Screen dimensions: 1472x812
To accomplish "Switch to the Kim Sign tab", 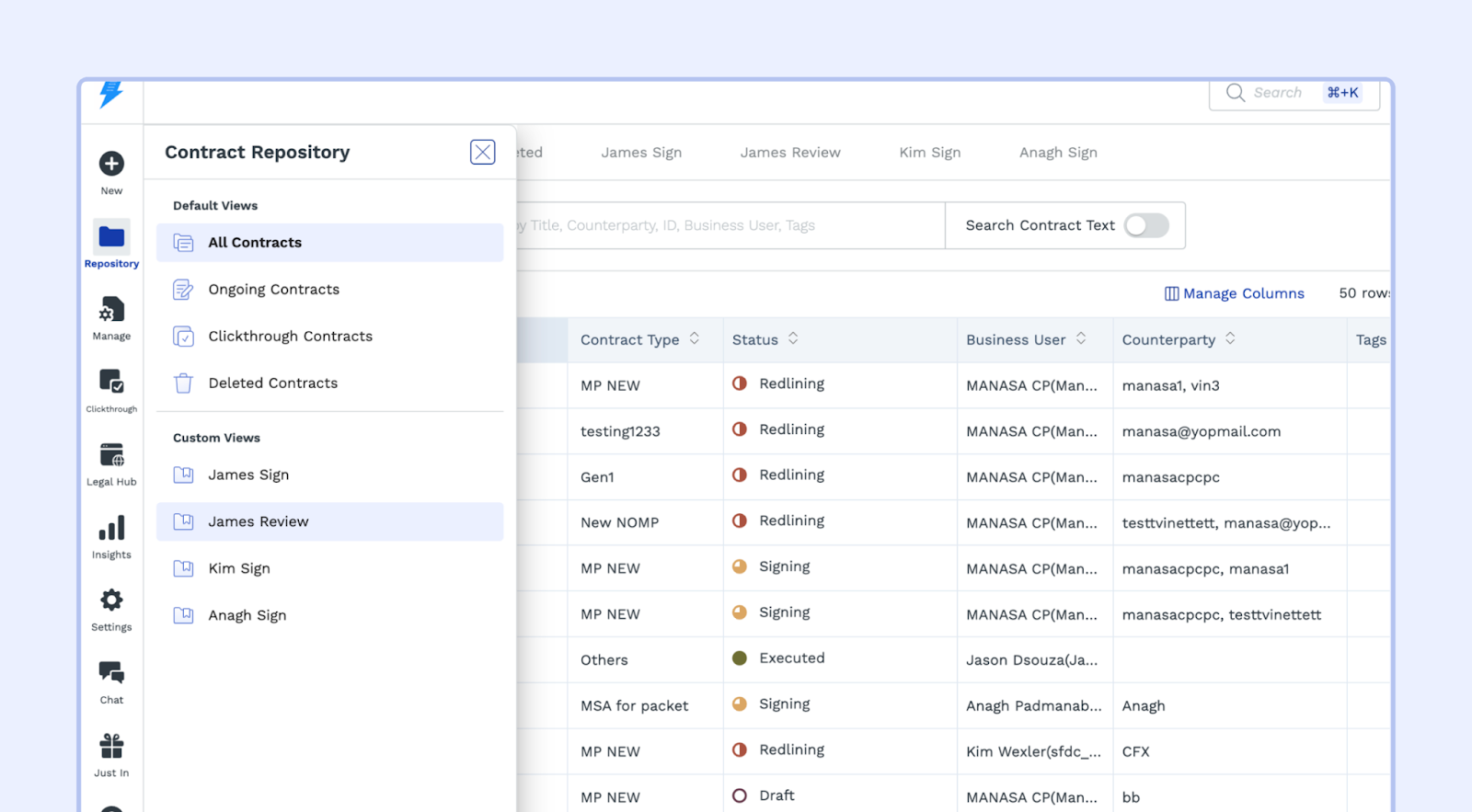I will [x=929, y=153].
